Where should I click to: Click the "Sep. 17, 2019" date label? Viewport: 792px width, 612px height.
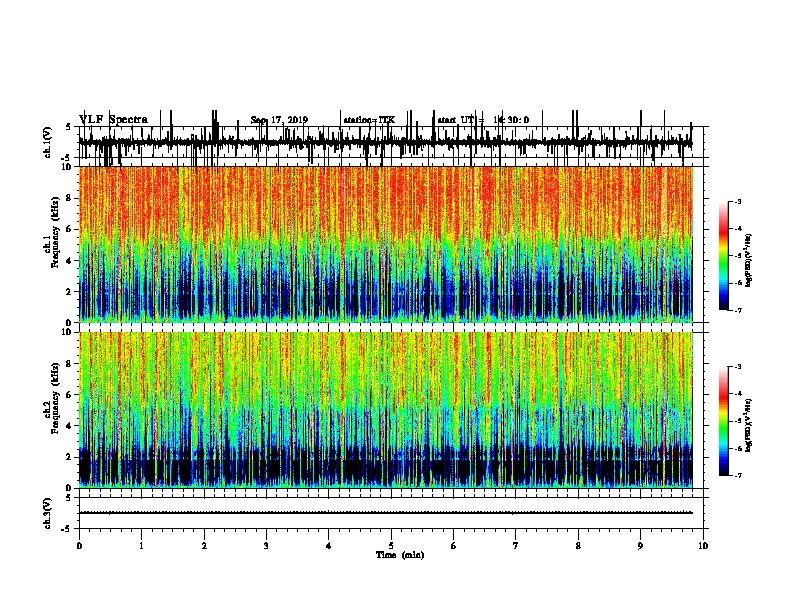279,120
